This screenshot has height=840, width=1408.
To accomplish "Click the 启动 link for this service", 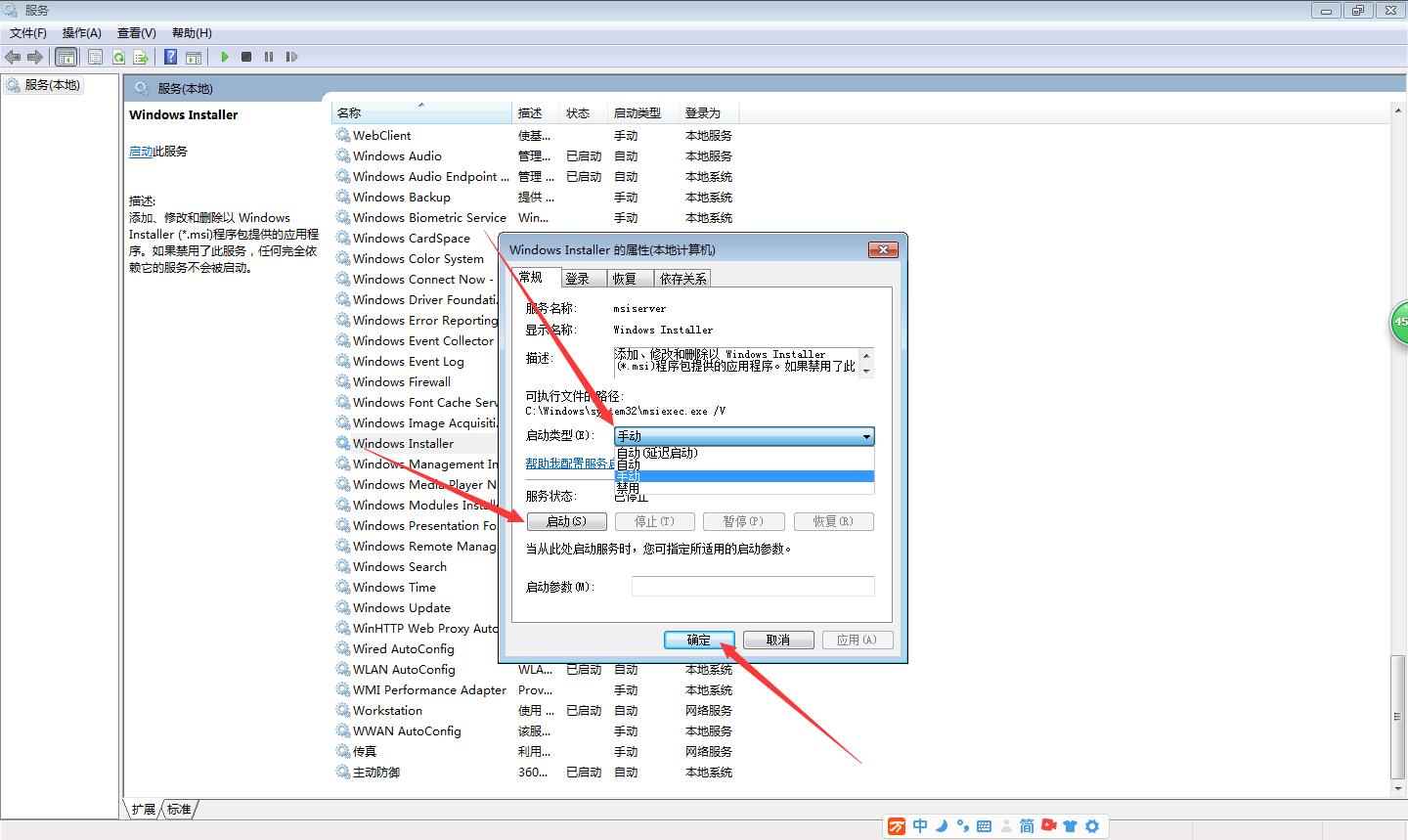I will [141, 152].
